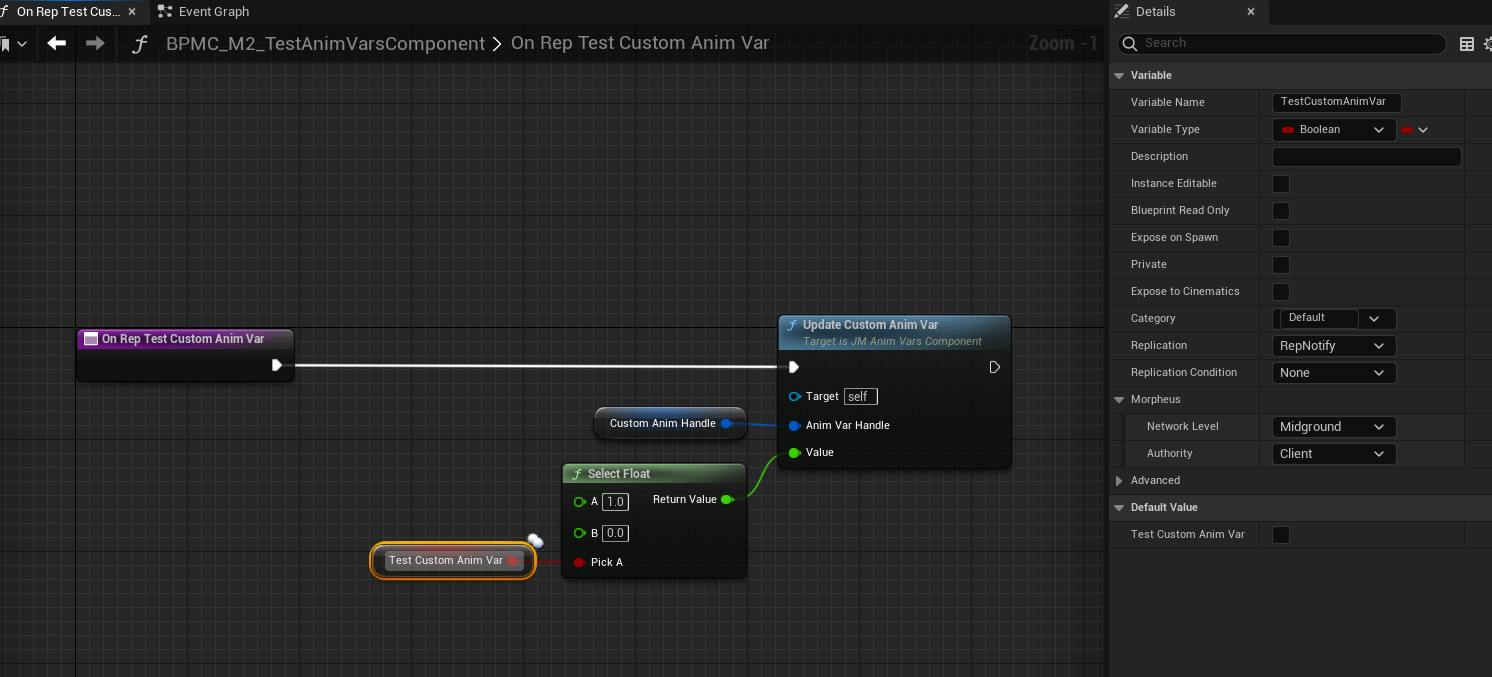Open the Replication RepNotify dropdown
The height and width of the screenshot is (677, 1492).
coord(1333,346)
